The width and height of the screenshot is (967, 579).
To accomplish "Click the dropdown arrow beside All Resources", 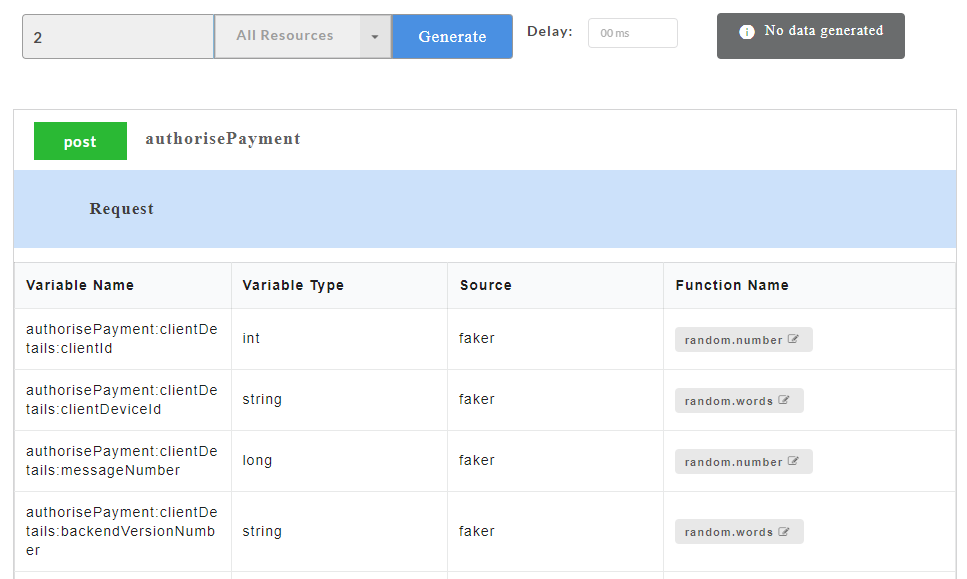I will 375,35.
